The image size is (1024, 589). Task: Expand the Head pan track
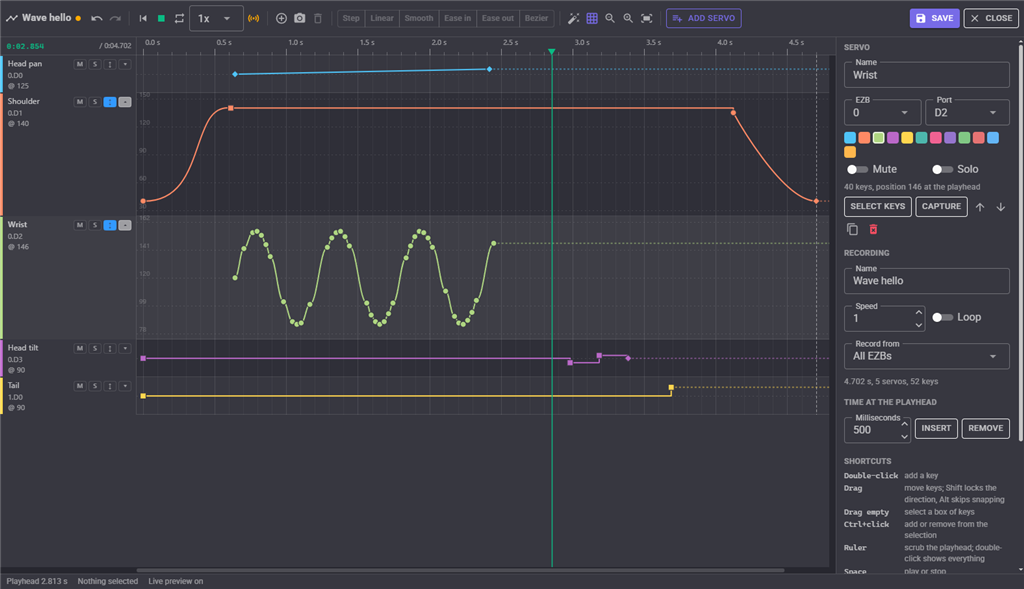tap(125, 64)
